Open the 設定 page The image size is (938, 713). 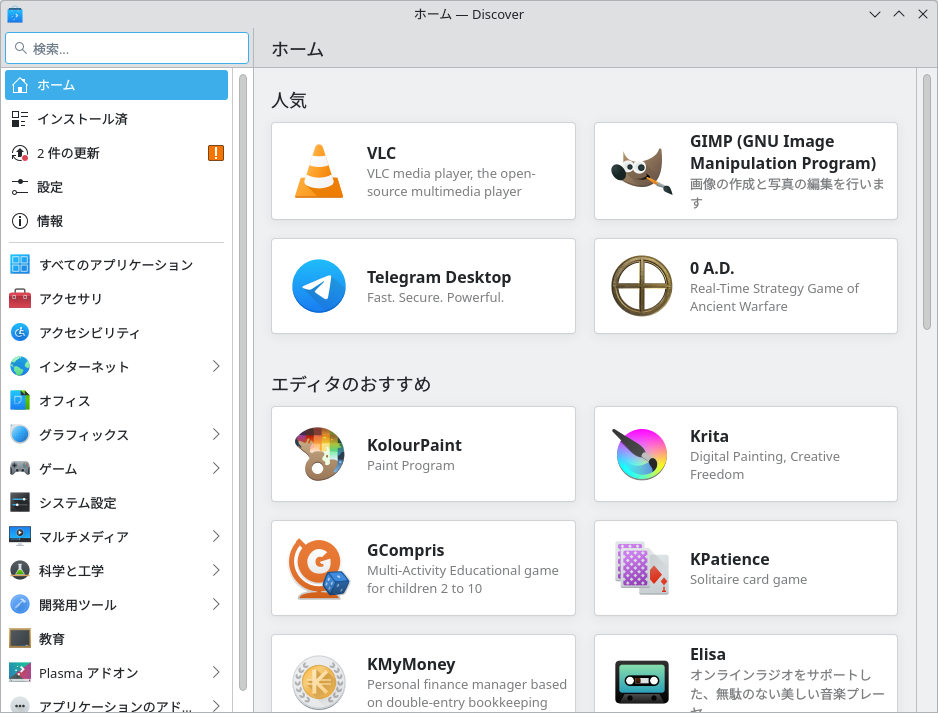[117, 187]
